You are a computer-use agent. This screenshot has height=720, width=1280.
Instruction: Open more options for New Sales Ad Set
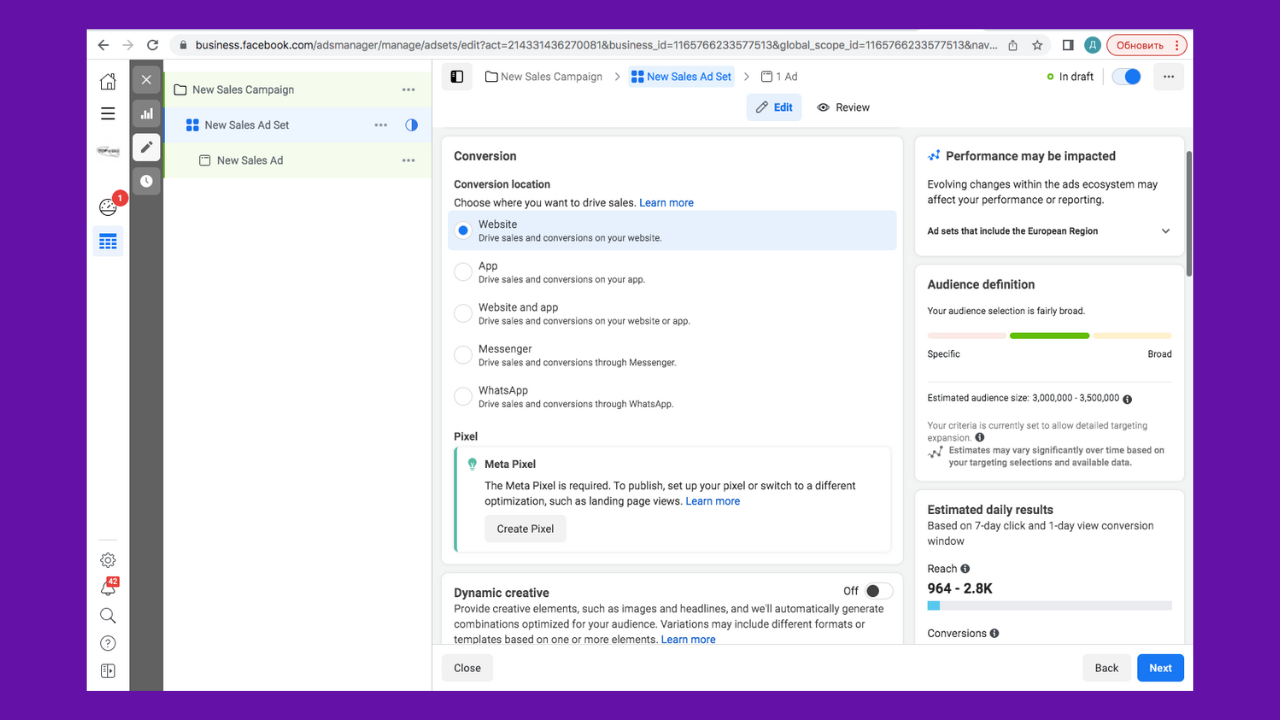coord(381,125)
